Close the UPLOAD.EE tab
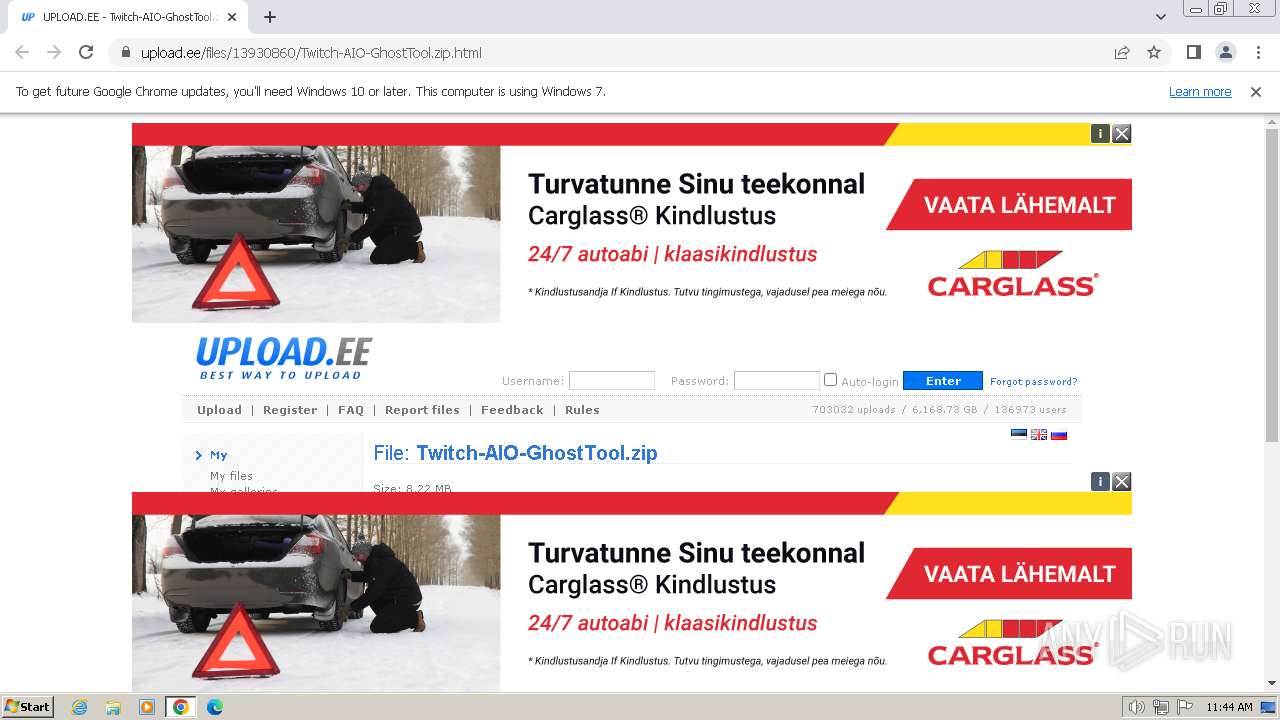The height and width of the screenshot is (720, 1280). (x=232, y=17)
